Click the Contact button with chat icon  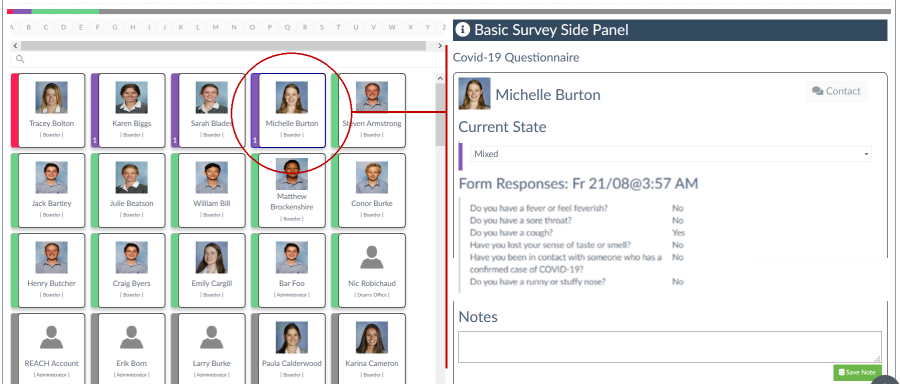[x=836, y=91]
